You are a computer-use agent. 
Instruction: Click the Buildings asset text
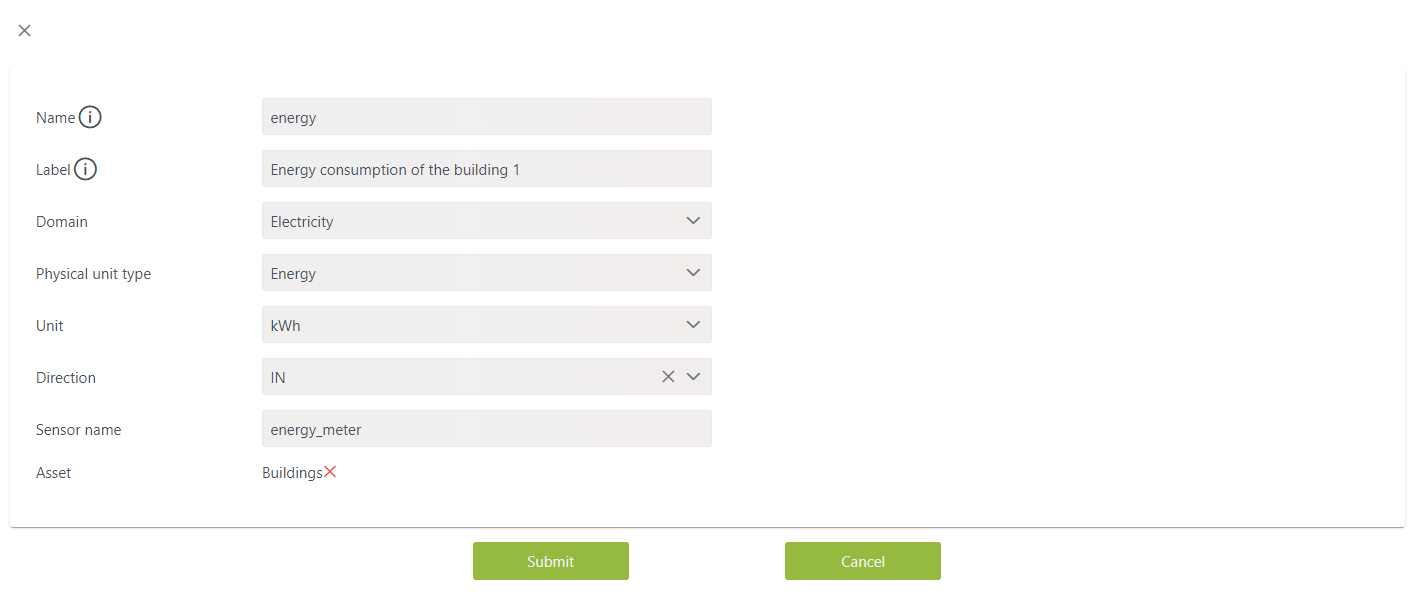292,473
